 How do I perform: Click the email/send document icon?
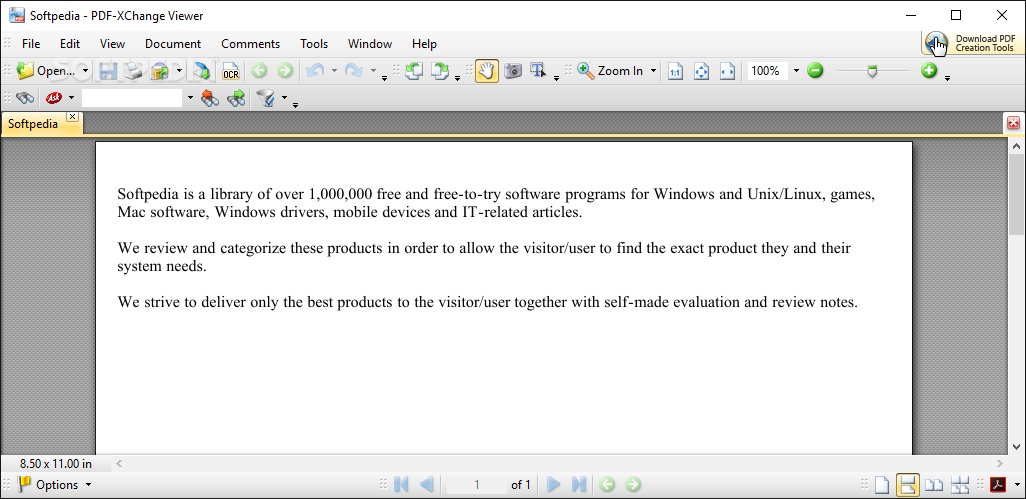point(160,71)
